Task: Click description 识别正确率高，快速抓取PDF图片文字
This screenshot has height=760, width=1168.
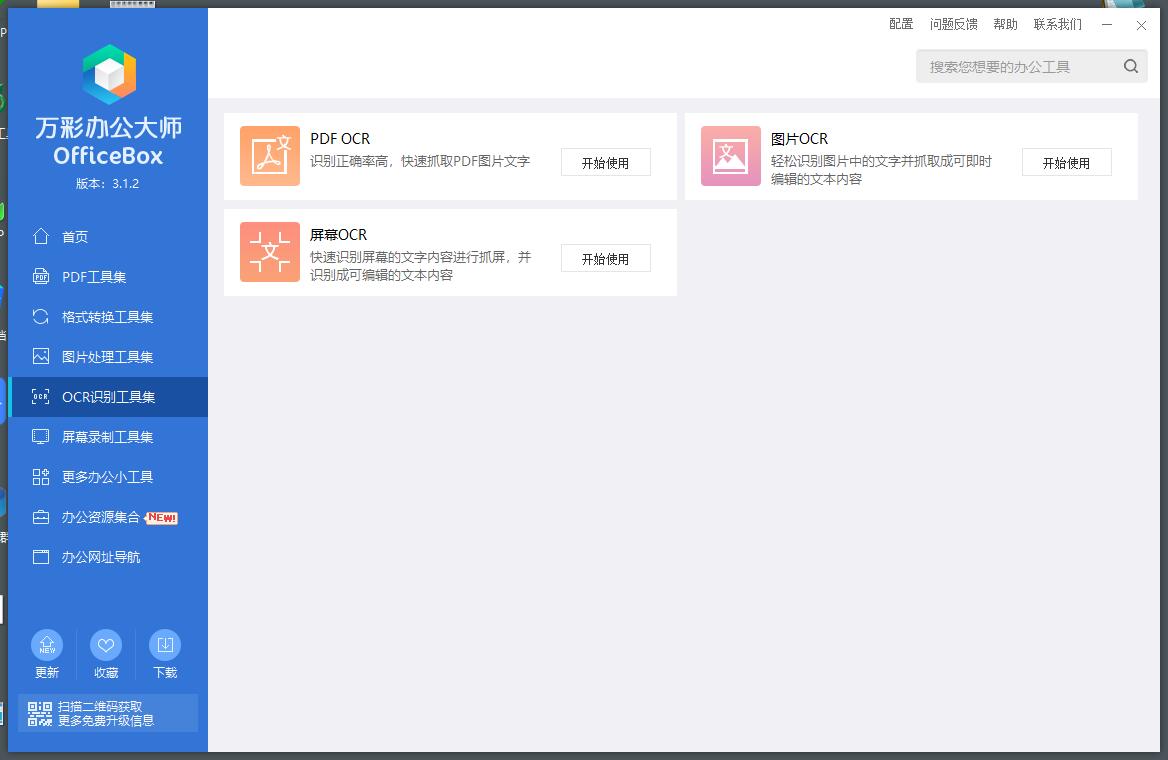Action: (x=420, y=161)
